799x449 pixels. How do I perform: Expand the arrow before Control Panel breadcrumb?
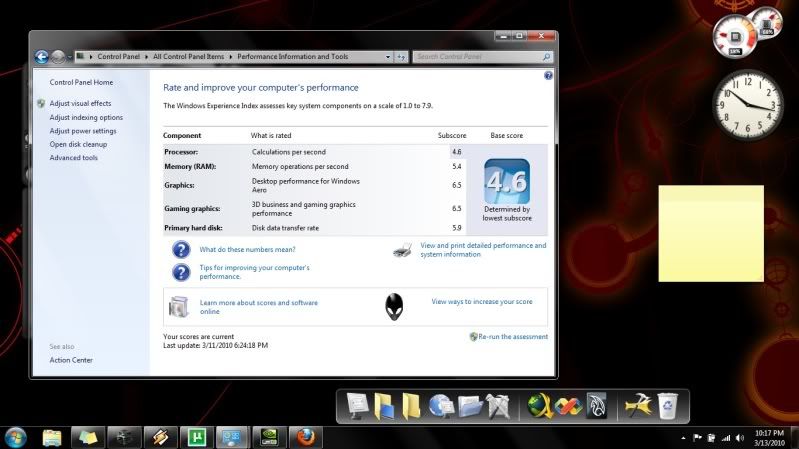pyautogui.click(x=91, y=57)
